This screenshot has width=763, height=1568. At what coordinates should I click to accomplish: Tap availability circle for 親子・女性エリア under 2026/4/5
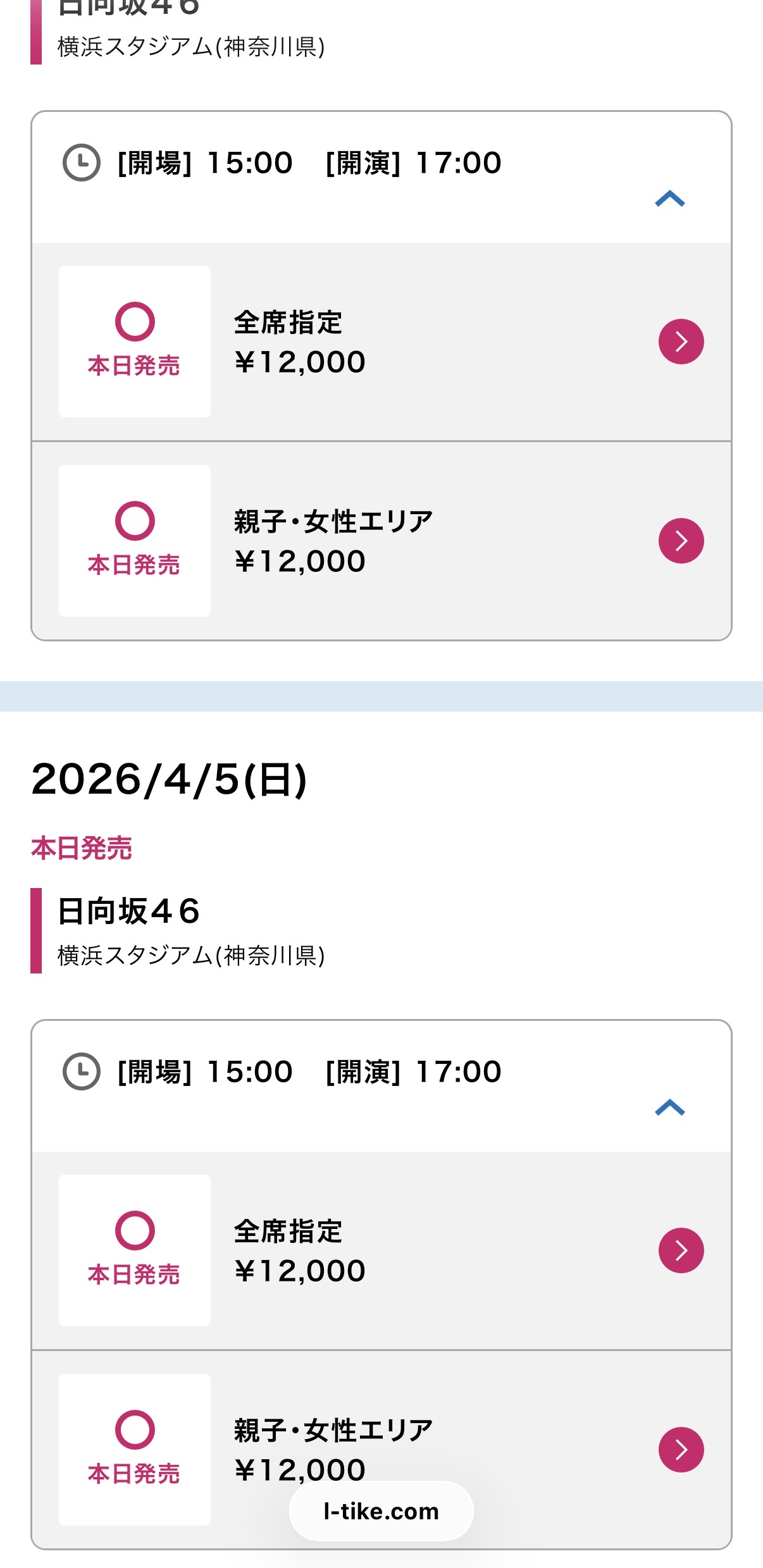pyautogui.click(x=135, y=1429)
